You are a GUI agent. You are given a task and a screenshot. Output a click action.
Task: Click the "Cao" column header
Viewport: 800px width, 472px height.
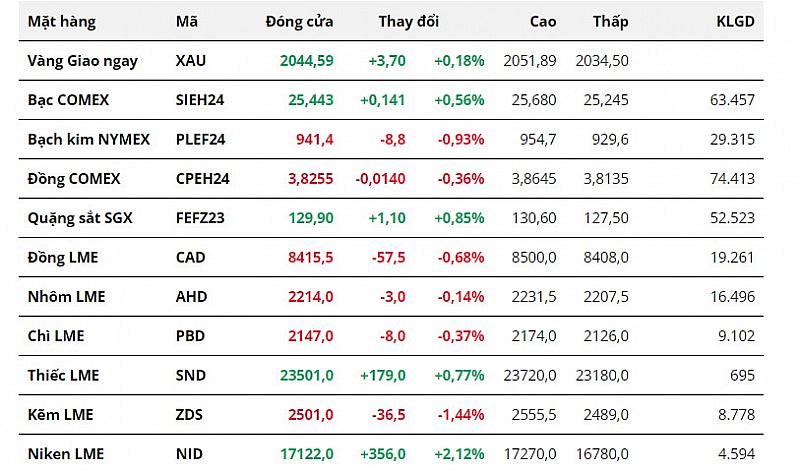[541, 22]
